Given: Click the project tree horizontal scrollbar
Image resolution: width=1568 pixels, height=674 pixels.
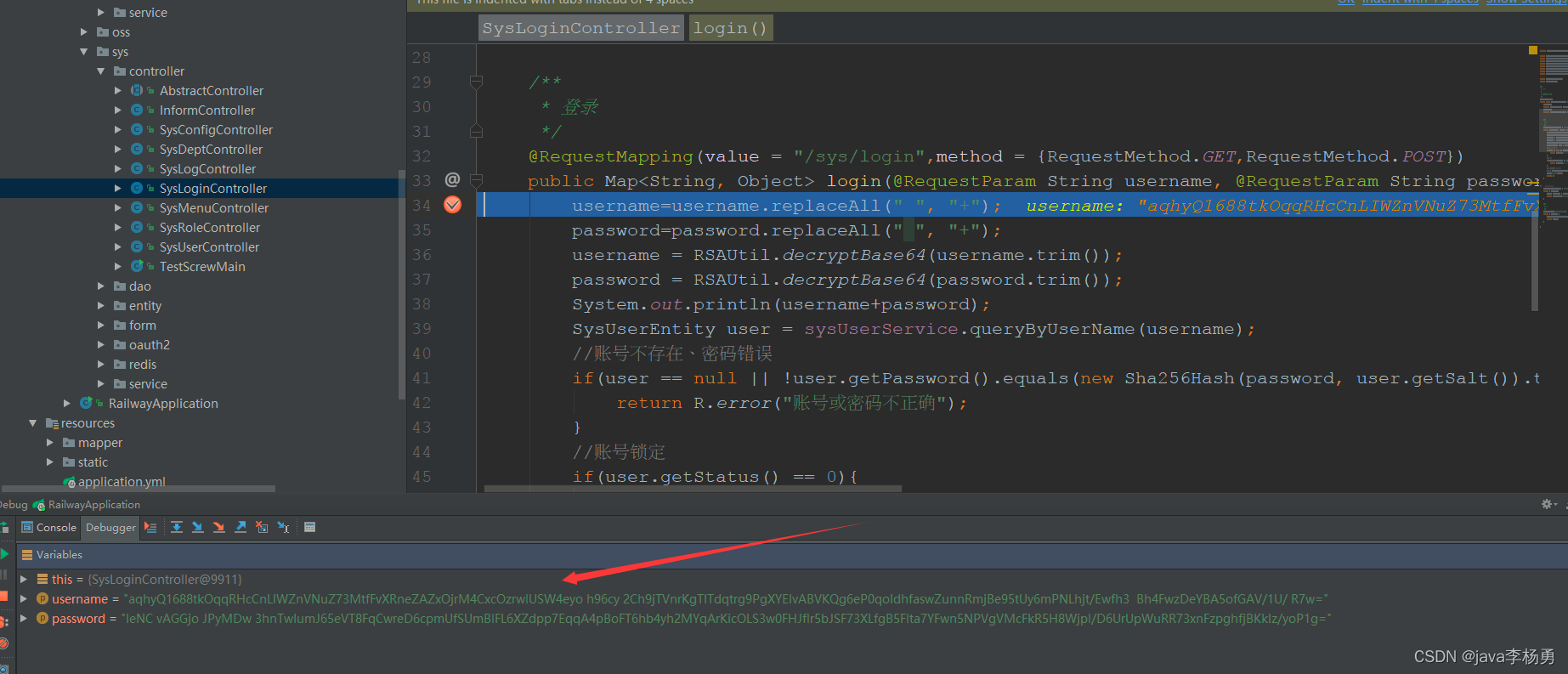Looking at the screenshot, I should point(139,489).
